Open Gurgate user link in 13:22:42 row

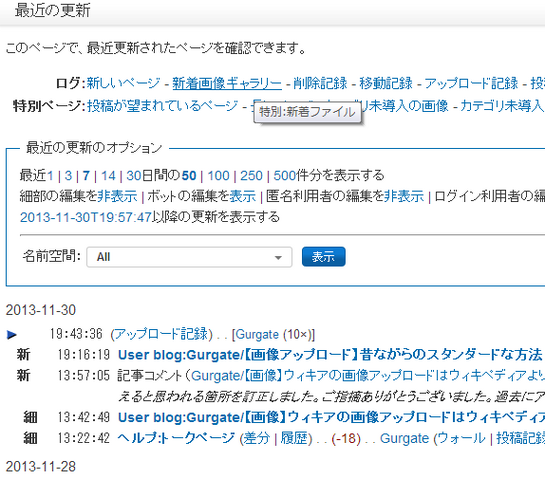click(405, 438)
